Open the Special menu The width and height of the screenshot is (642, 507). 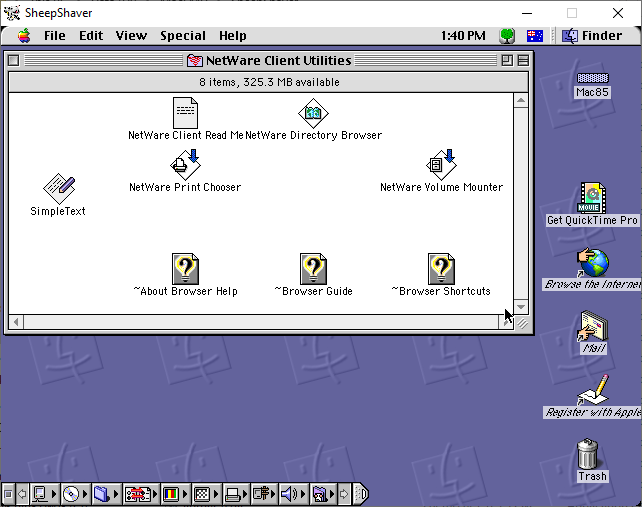(183, 36)
